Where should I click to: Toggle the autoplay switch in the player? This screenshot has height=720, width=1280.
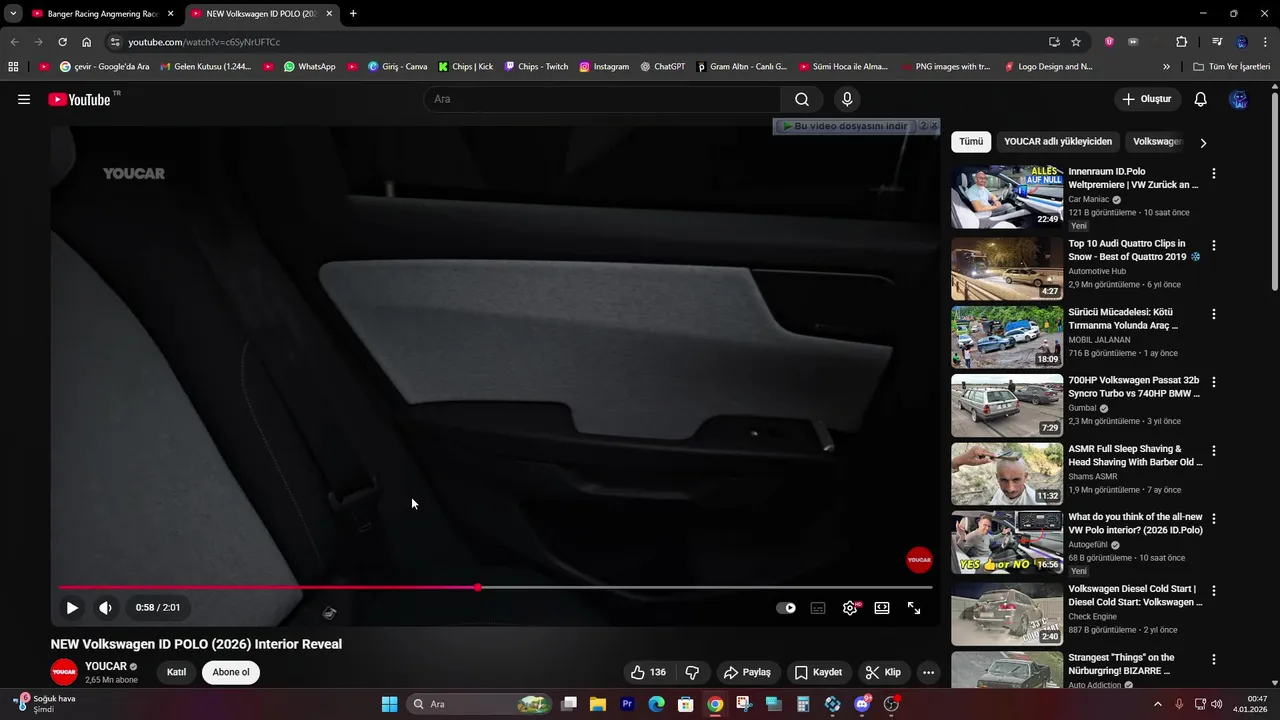point(786,607)
